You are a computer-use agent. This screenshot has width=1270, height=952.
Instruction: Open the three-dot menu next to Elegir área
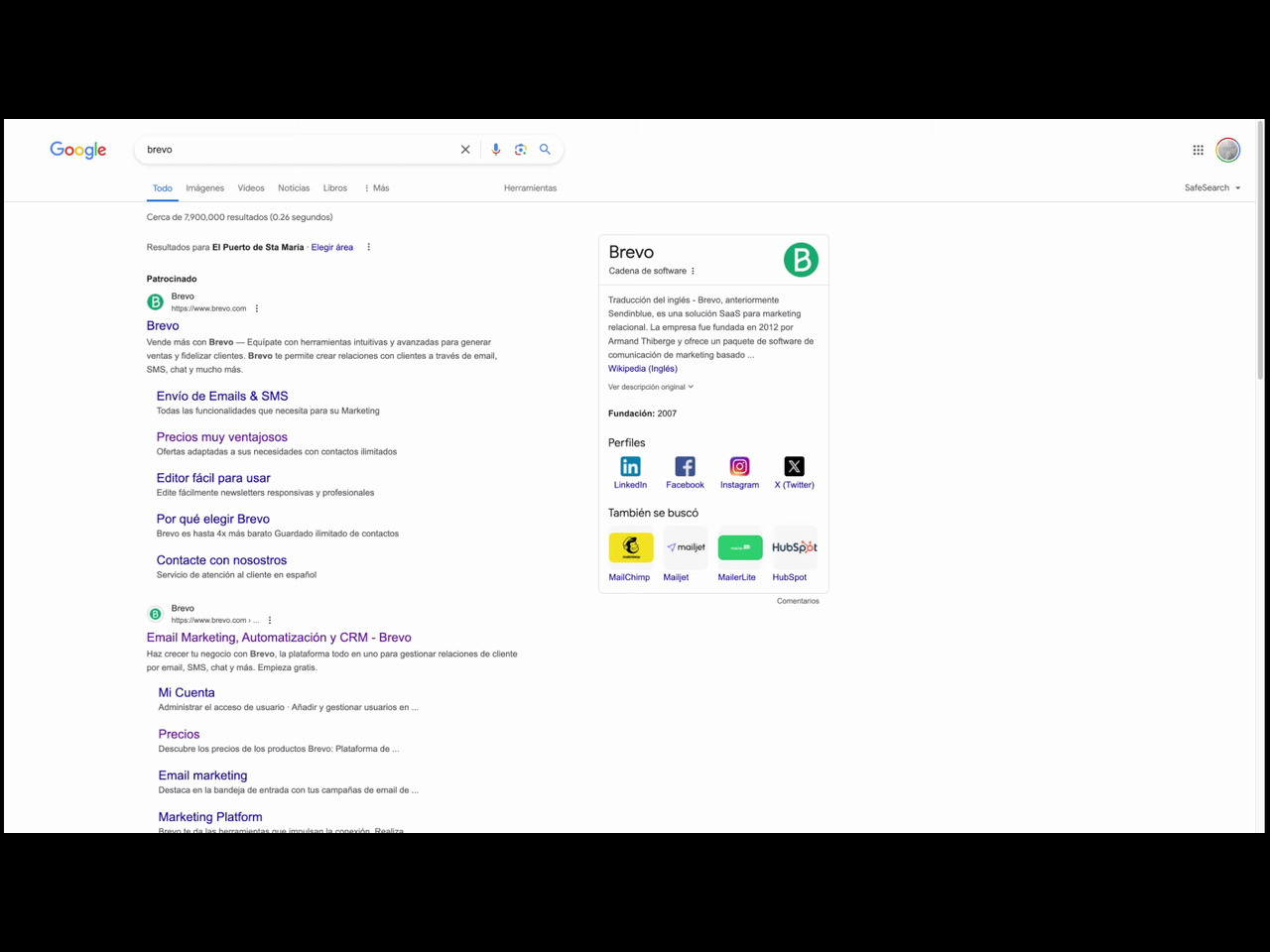[369, 247]
